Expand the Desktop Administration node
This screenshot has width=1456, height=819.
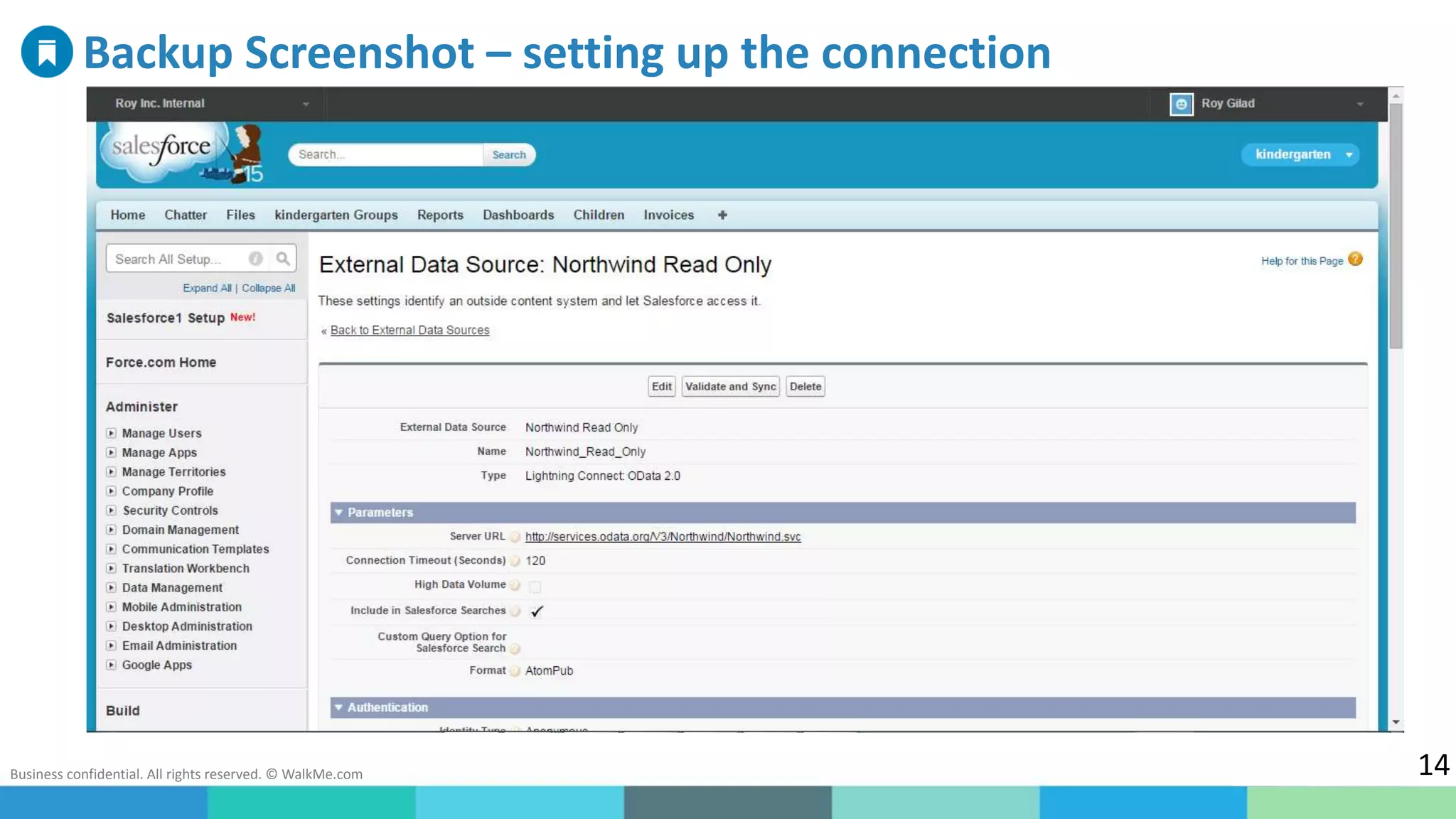[111, 626]
